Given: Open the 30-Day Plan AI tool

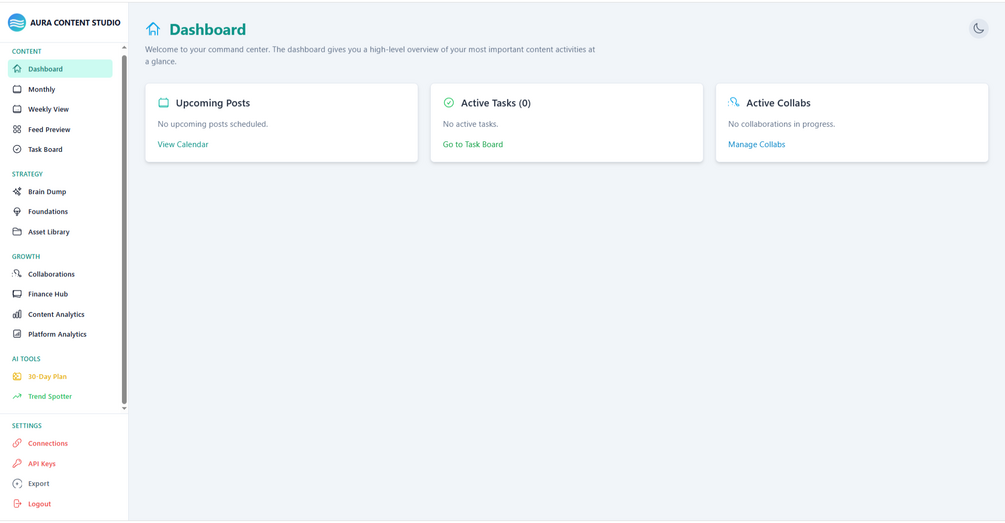Looking at the screenshot, I should [47, 377].
